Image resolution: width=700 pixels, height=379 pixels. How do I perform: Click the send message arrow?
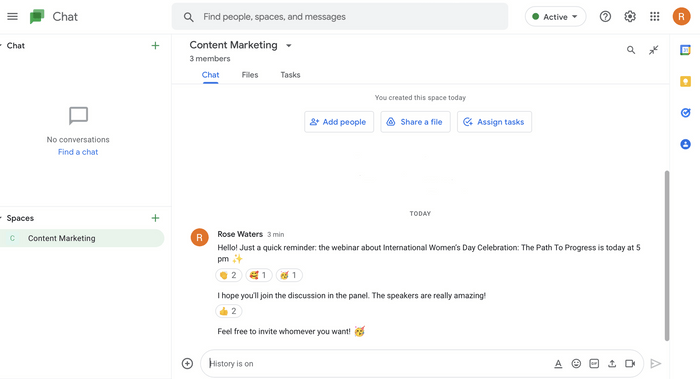click(x=655, y=363)
